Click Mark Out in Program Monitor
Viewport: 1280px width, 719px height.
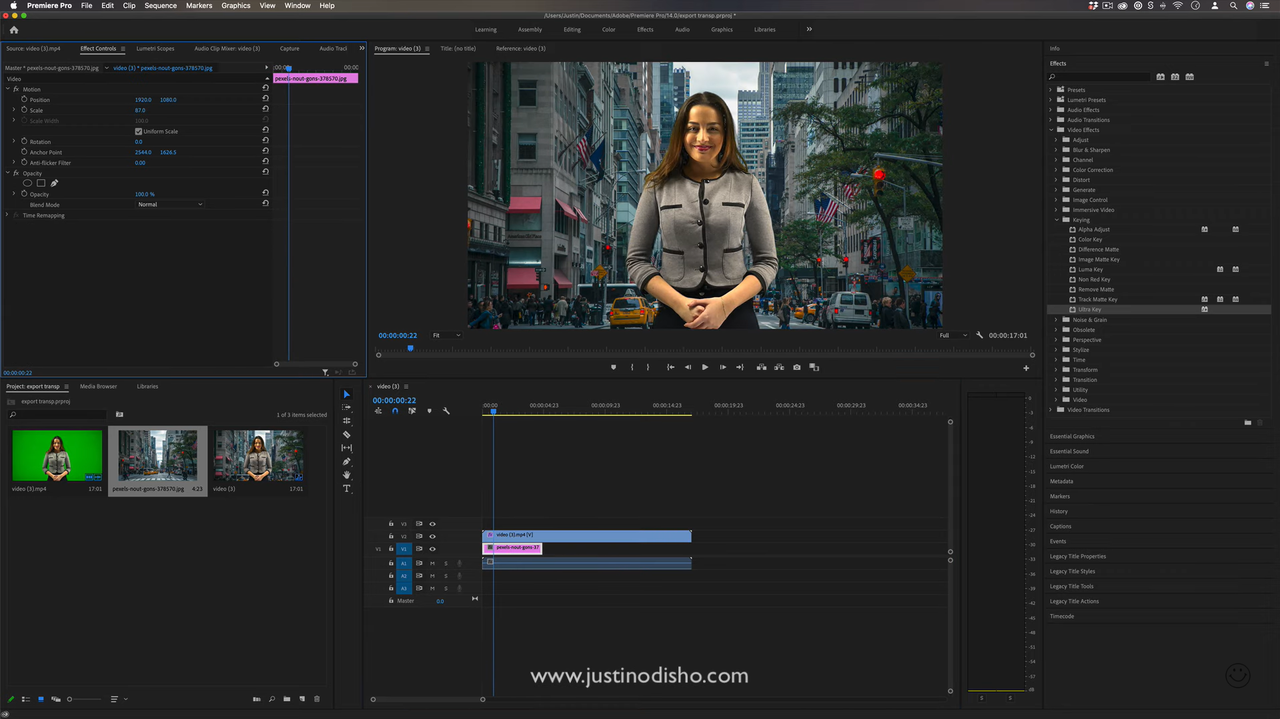pyautogui.click(x=648, y=367)
